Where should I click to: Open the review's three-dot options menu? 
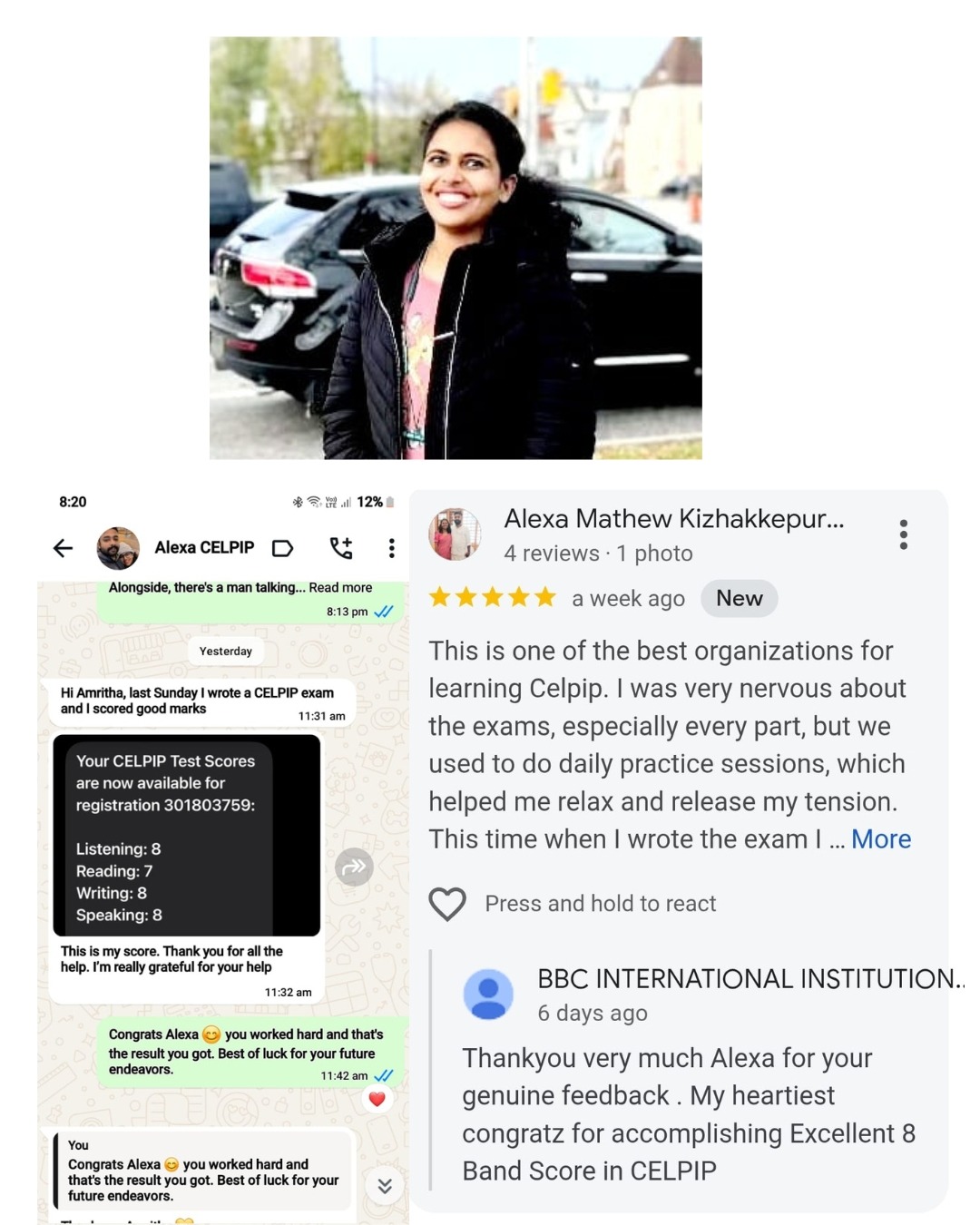coord(903,534)
